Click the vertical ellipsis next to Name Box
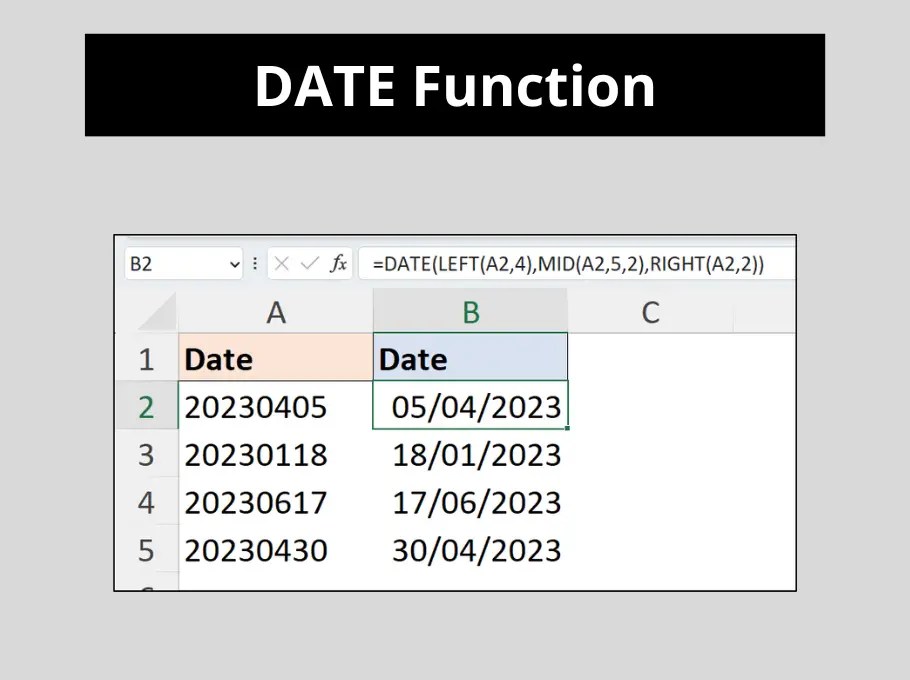 click(255, 263)
